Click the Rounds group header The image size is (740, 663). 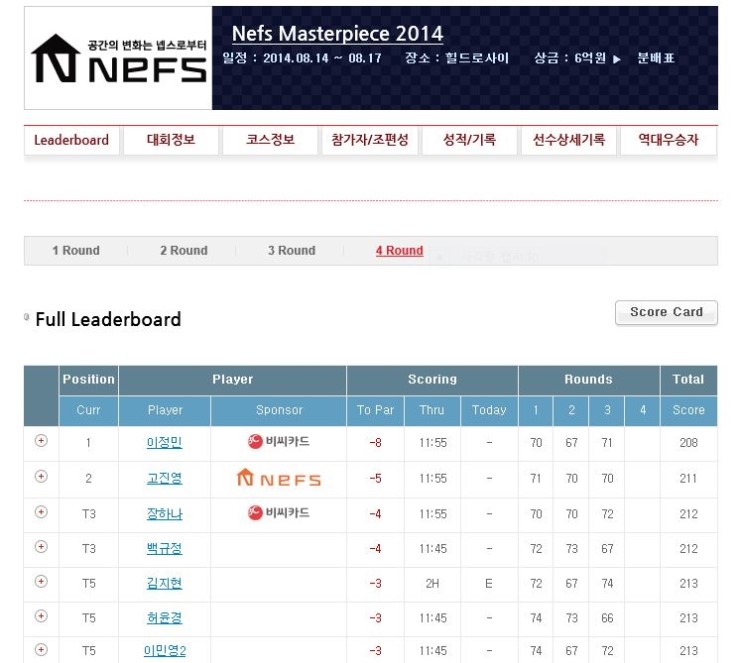(589, 379)
